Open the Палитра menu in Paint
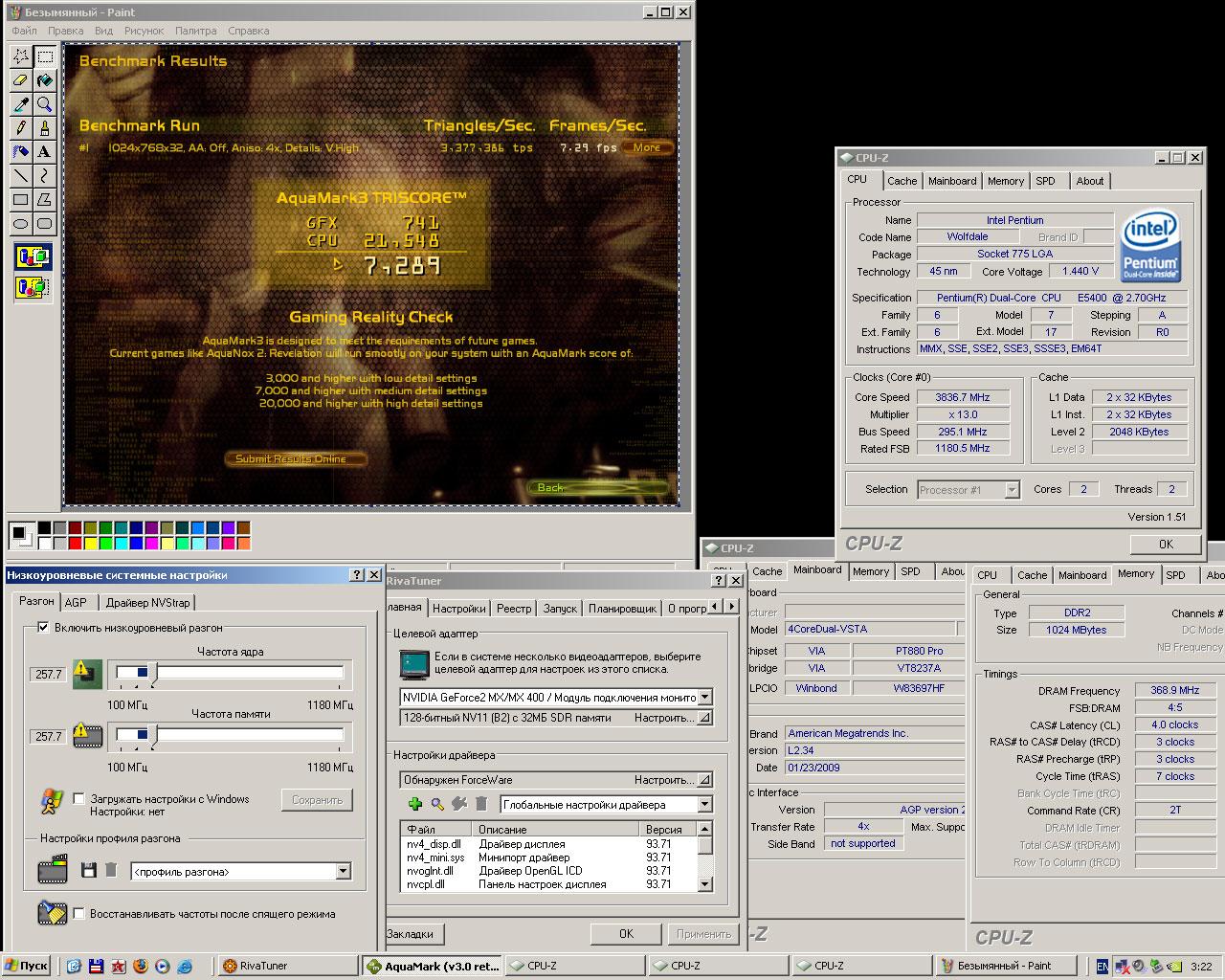 pos(196,31)
